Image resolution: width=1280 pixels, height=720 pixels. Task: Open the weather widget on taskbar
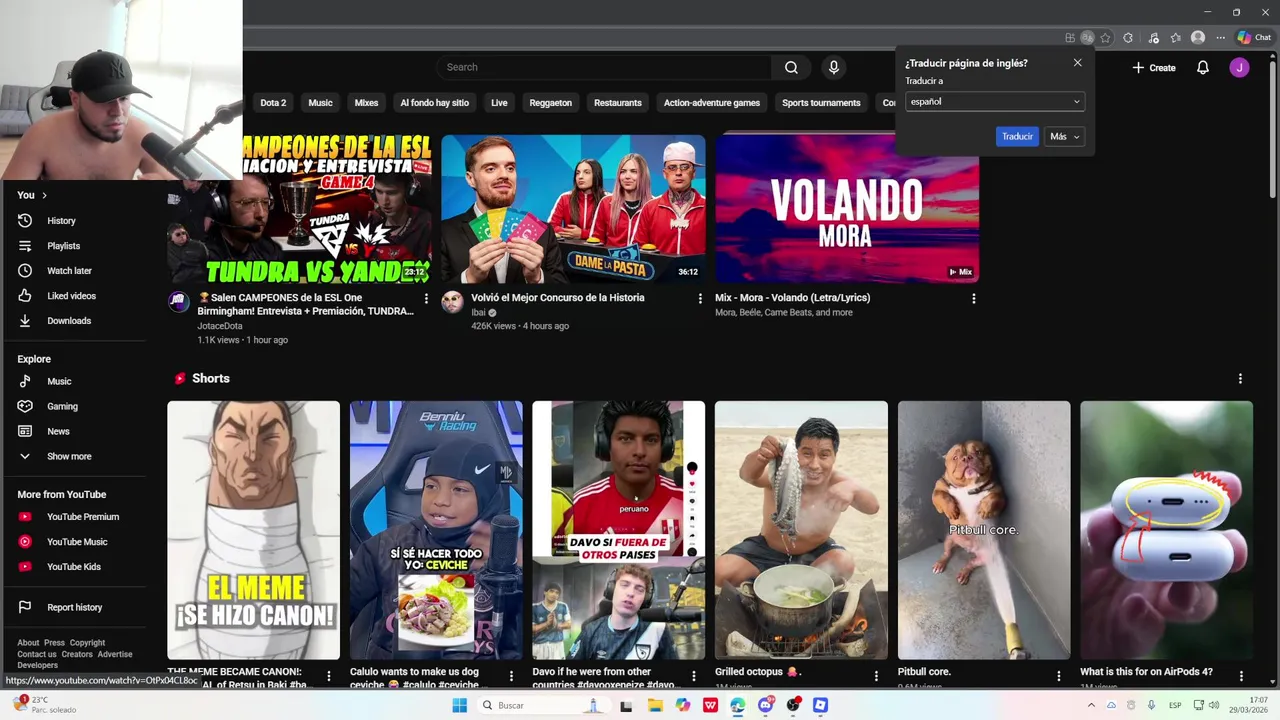coord(45,705)
